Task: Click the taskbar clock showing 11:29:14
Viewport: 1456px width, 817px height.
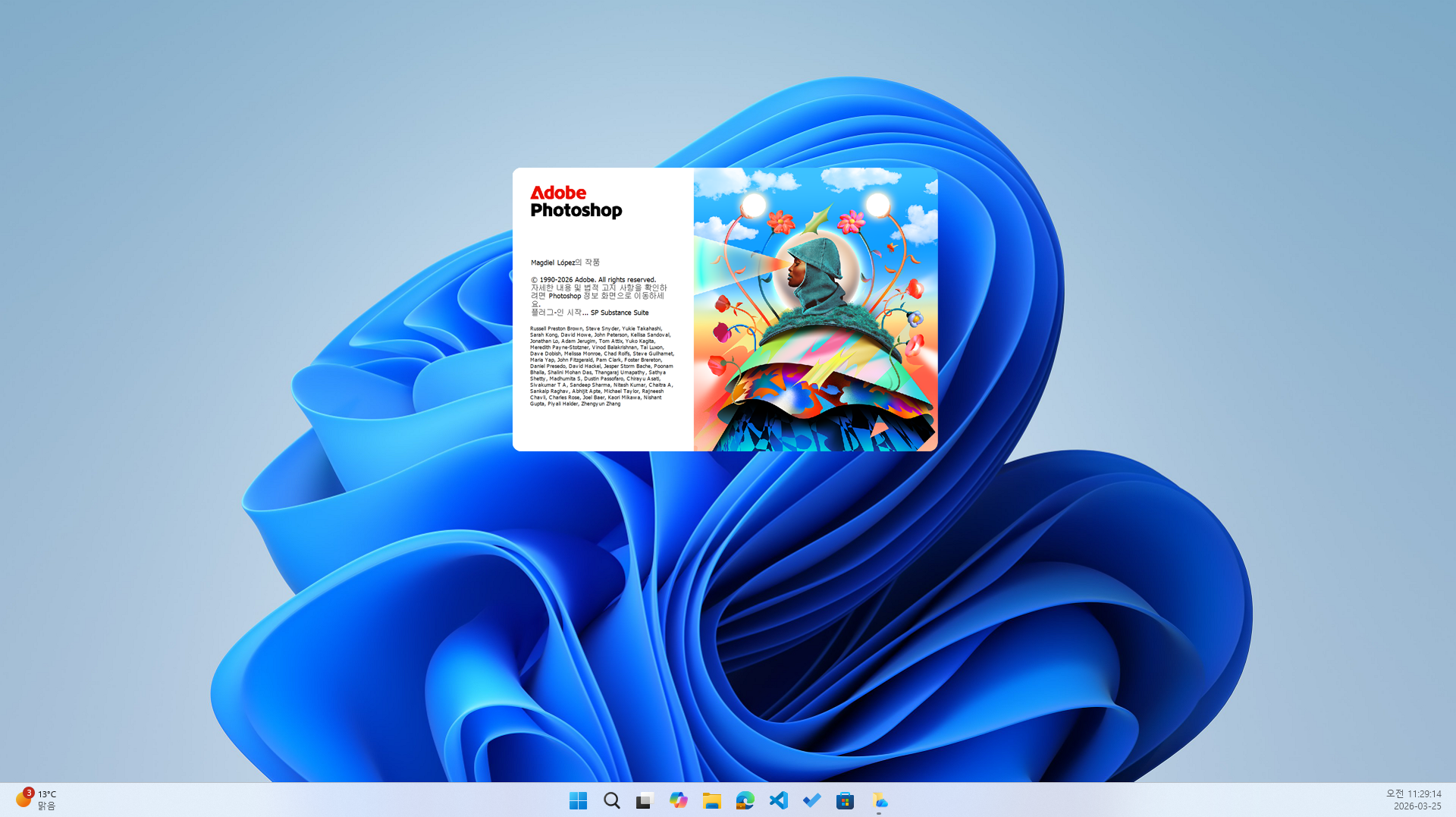Action: coord(1414,793)
